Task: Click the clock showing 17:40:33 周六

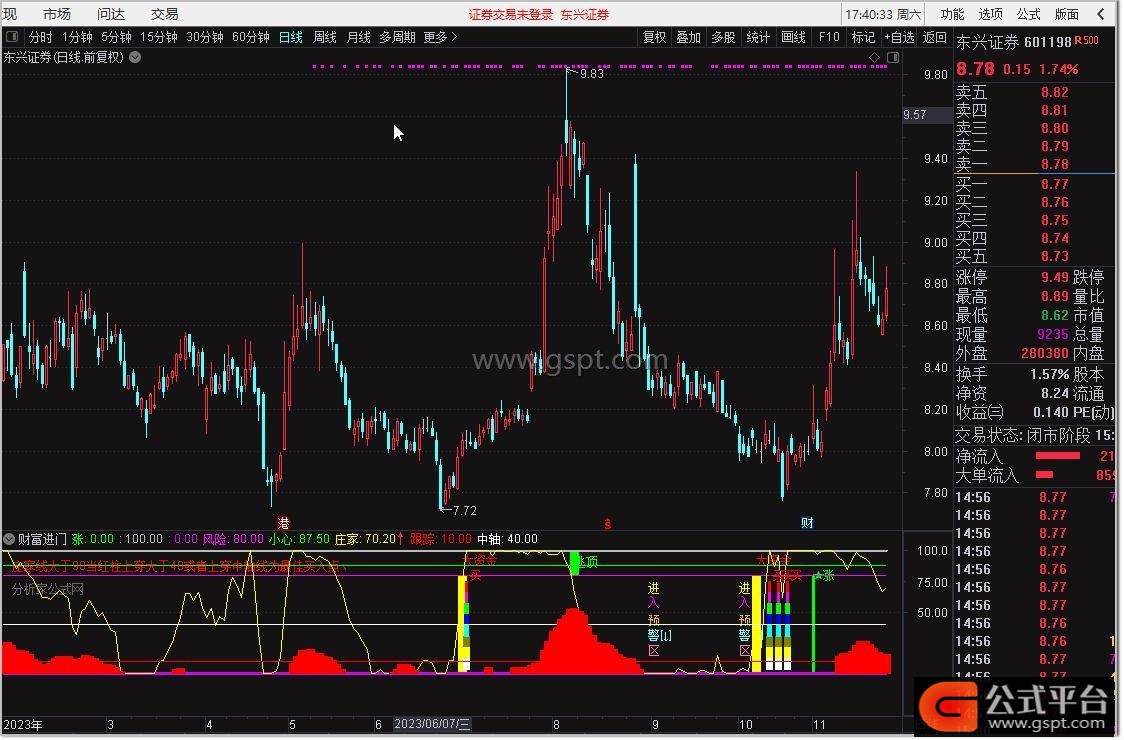Action: 883,14
